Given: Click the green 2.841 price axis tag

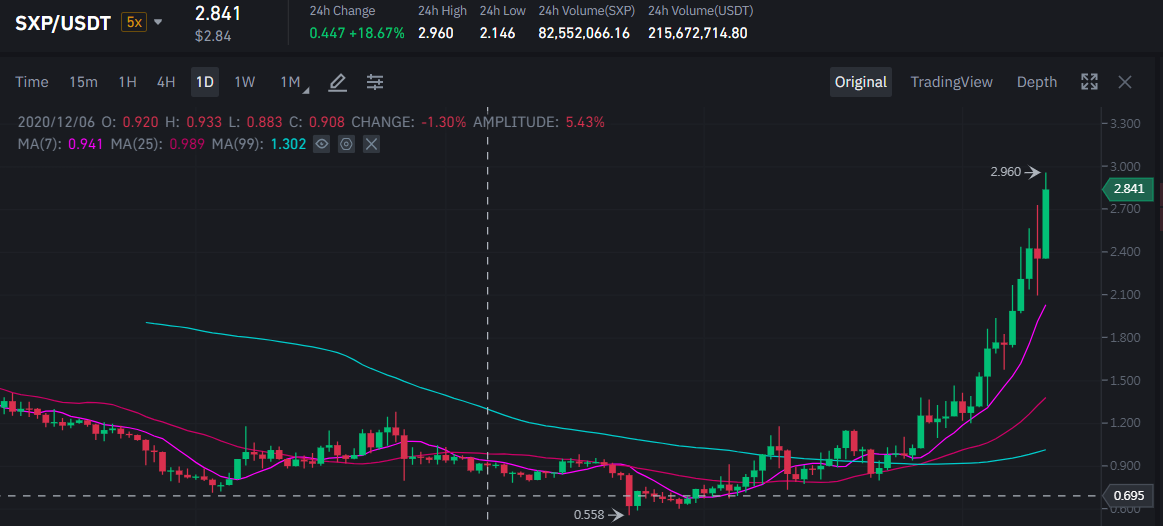Looking at the screenshot, I should click(x=1130, y=189).
